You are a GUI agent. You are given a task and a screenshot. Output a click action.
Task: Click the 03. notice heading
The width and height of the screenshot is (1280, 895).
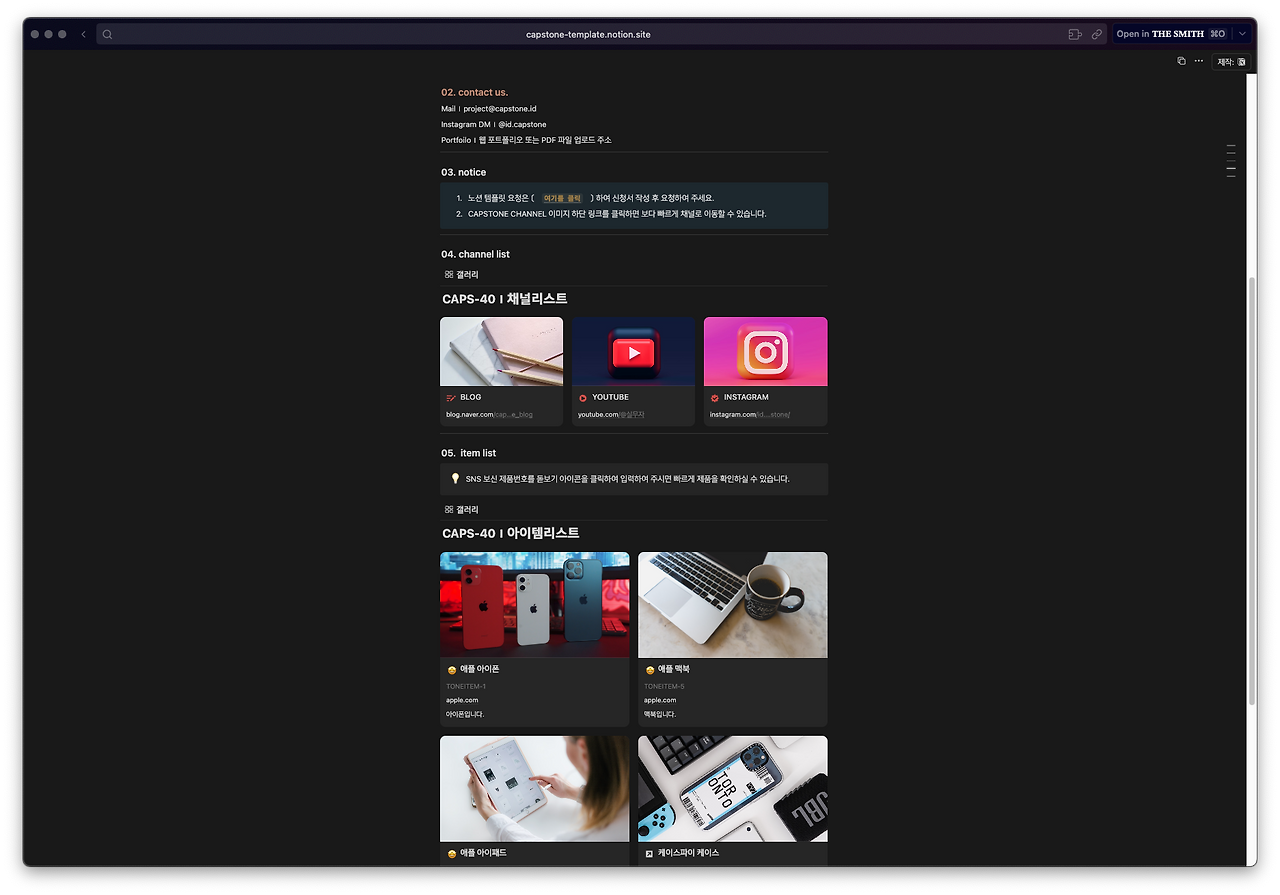[x=464, y=172]
